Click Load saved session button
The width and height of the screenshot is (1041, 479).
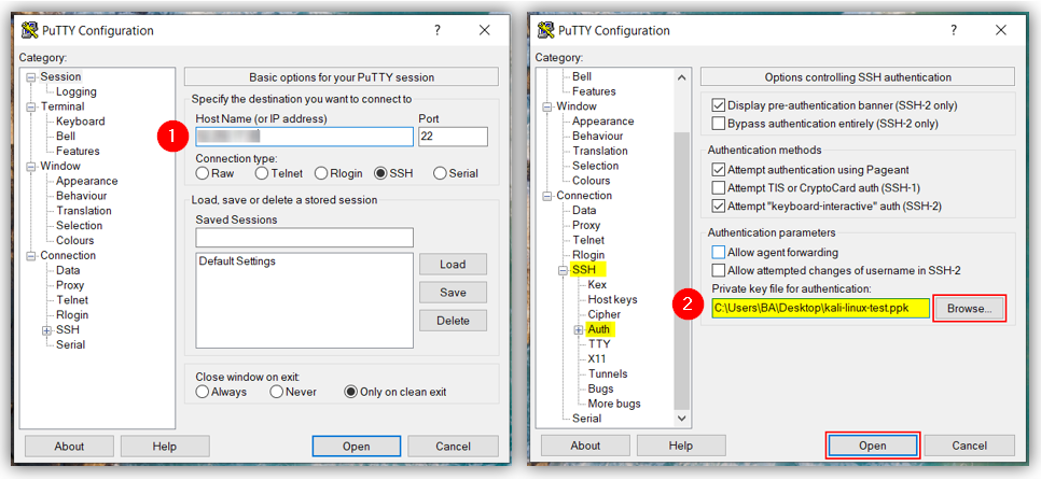click(x=453, y=264)
